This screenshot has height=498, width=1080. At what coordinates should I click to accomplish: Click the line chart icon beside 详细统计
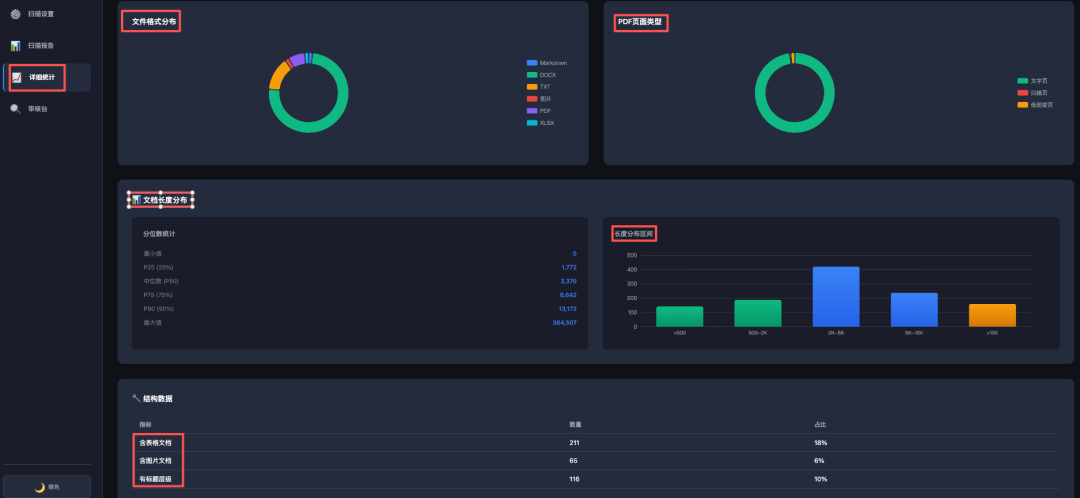(x=17, y=77)
